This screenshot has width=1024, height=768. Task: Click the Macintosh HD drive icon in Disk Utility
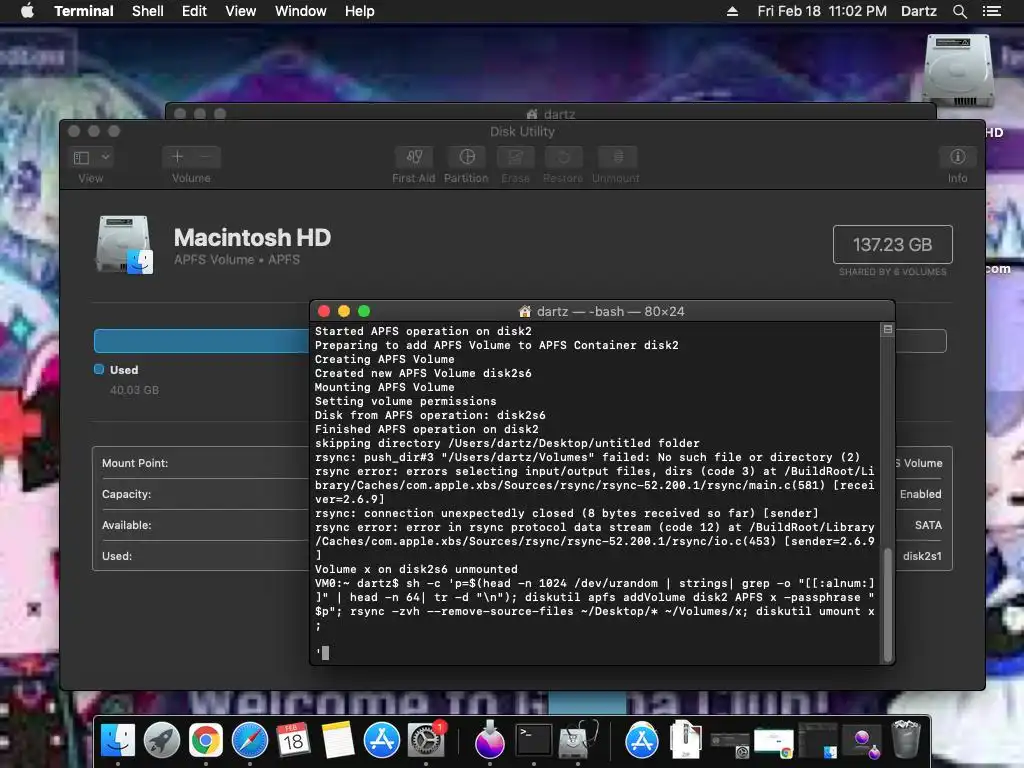click(124, 245)
